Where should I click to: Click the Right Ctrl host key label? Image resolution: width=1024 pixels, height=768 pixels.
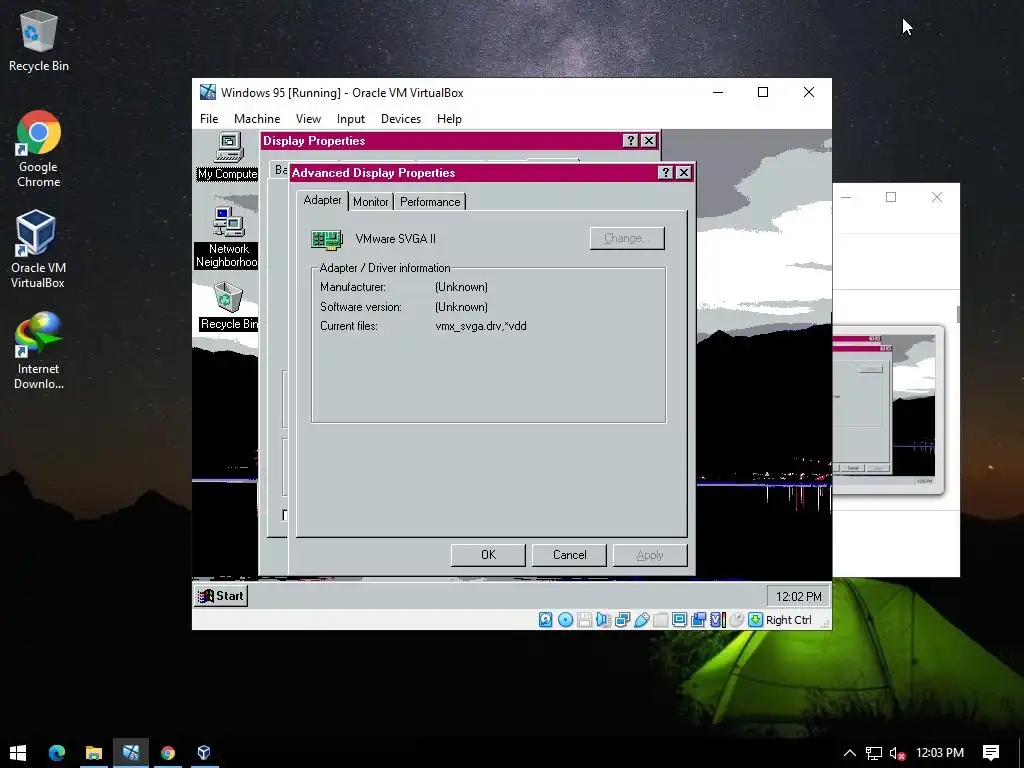[x=788, y=620]
